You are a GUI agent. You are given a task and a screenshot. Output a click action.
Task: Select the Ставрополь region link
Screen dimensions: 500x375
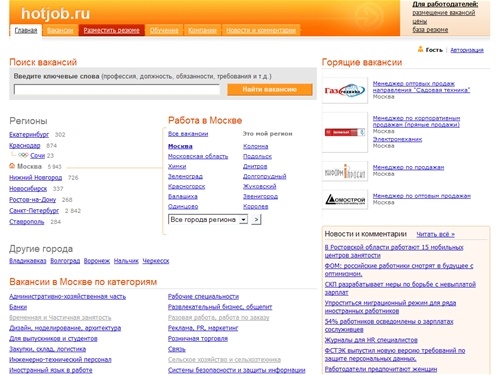tap(27, 221)
